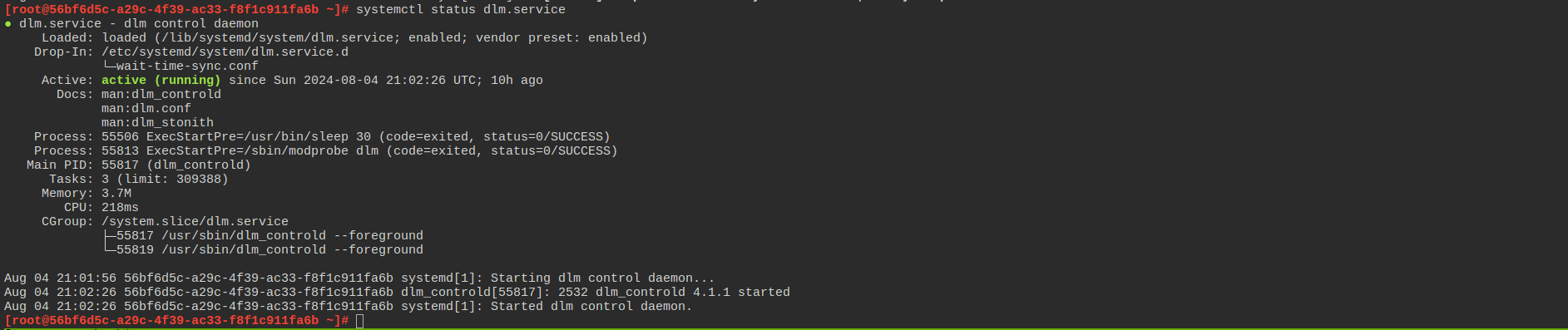Click the top red root prompt text
The height and width of the screenshot is (330, 1568).
pyautogui.click(x=176, y=10)
